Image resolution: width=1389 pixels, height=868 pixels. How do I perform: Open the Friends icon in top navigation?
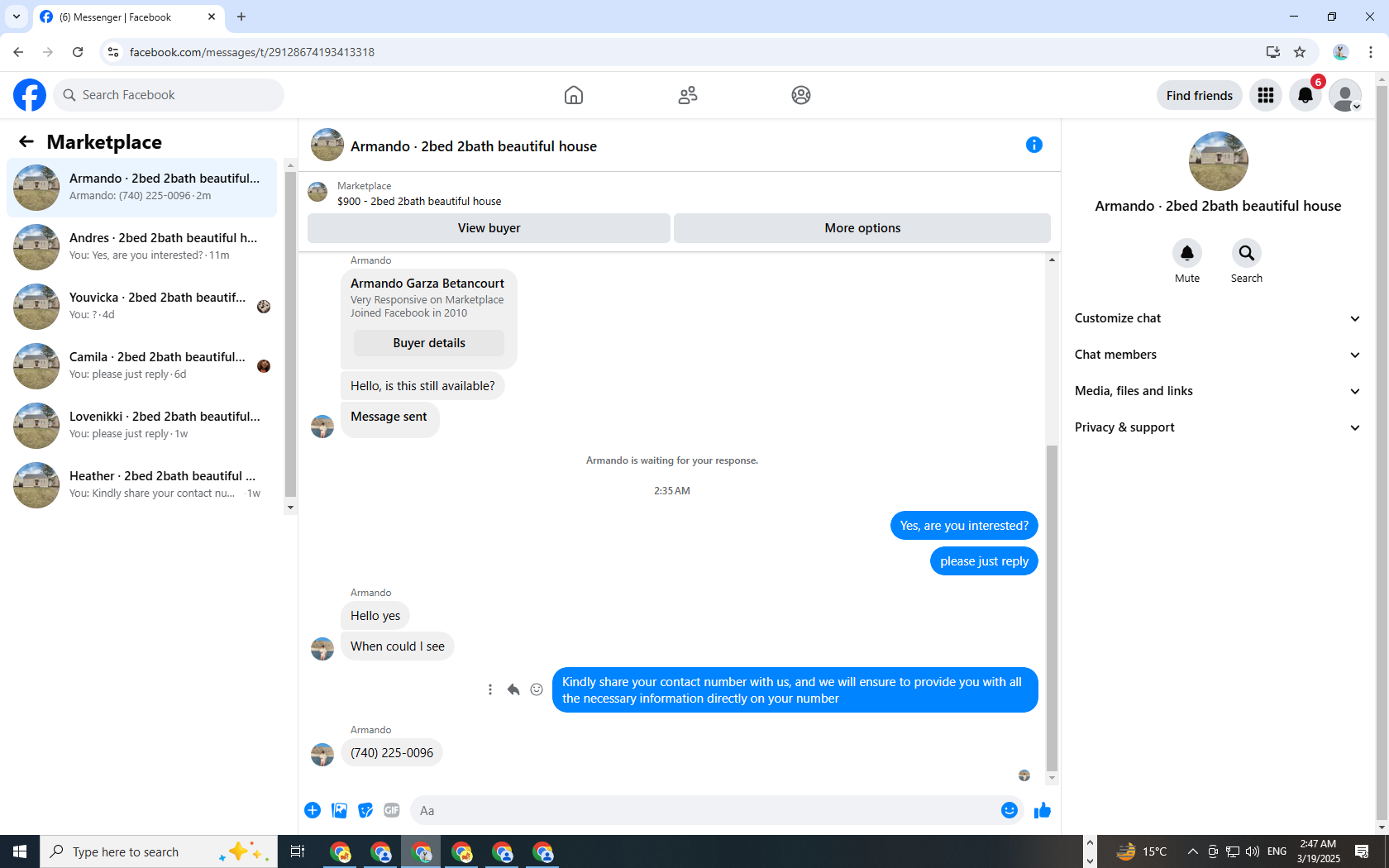pyautogui.click(x=688, y=95)
